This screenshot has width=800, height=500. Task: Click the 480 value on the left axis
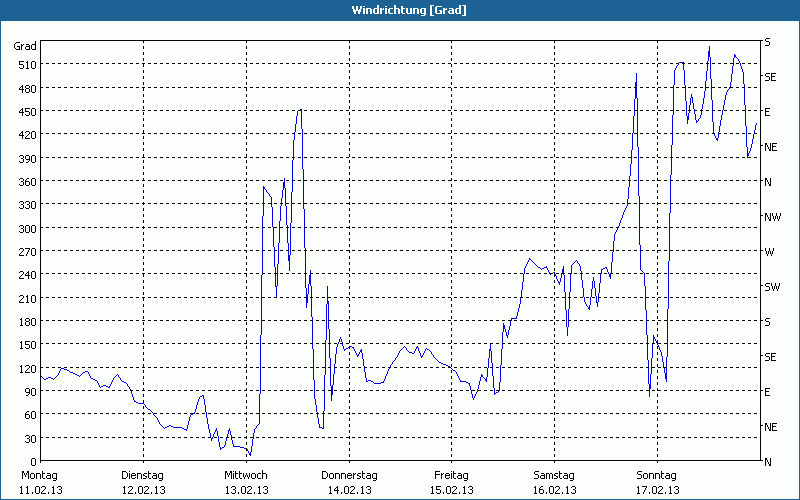coord(28,89)
